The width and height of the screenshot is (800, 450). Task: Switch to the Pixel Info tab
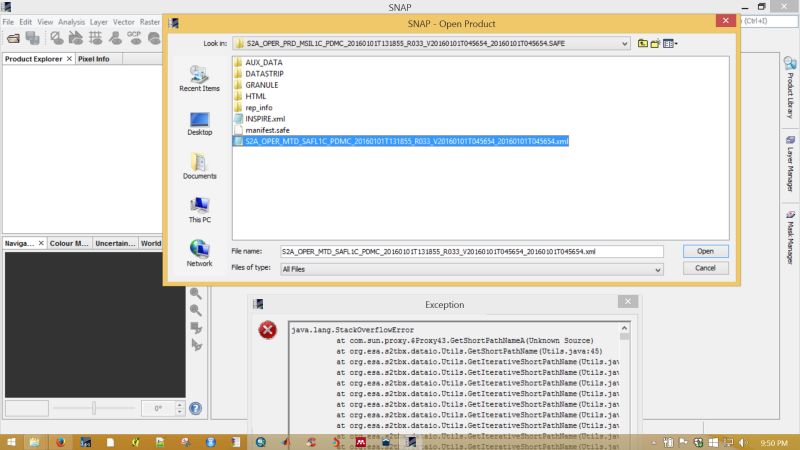click(x=93, y=59)
